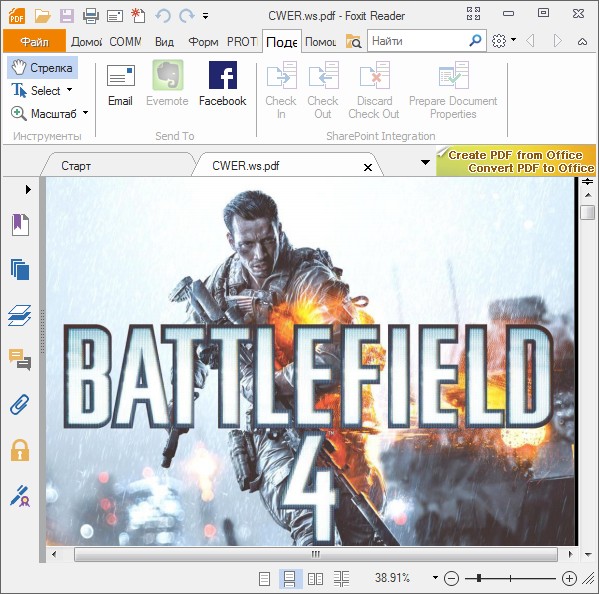This screenshot has width=599, height=594.
Task: Open the digital Signatures panel
Action: 20,496
